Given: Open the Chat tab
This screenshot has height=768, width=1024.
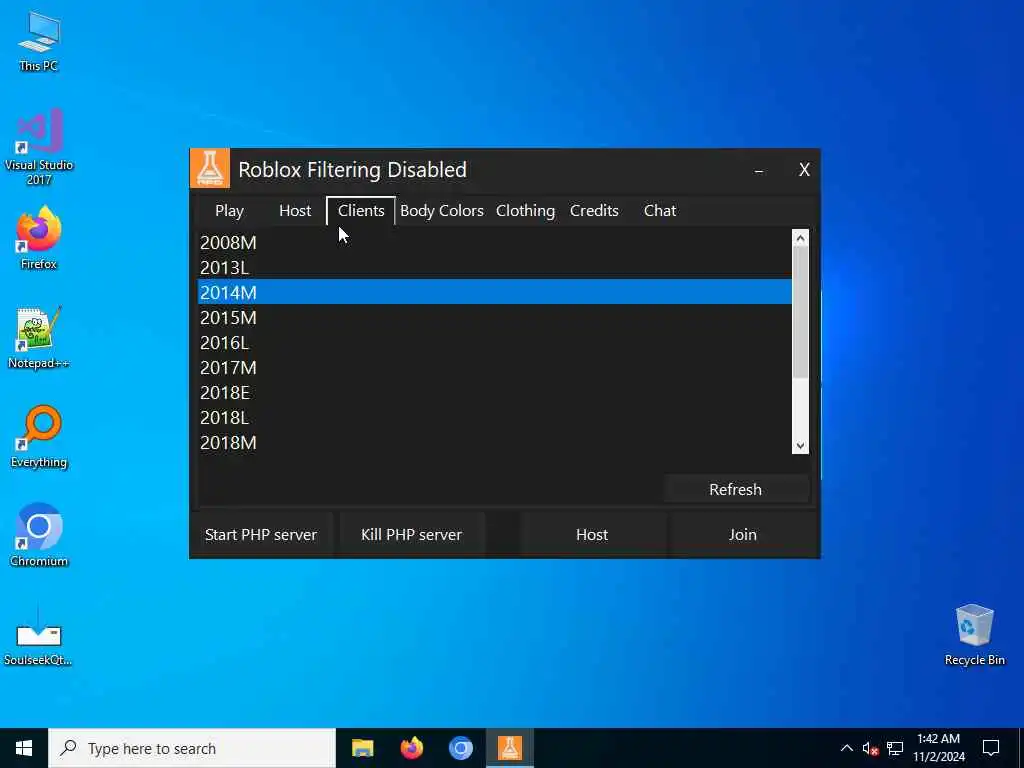Looking at the screenshot, I should pos(660,211).
